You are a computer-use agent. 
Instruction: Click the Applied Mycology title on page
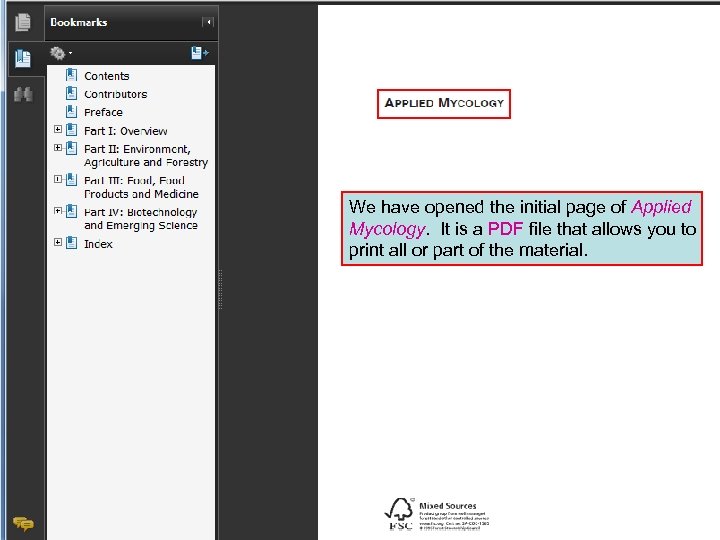(444, 103)
